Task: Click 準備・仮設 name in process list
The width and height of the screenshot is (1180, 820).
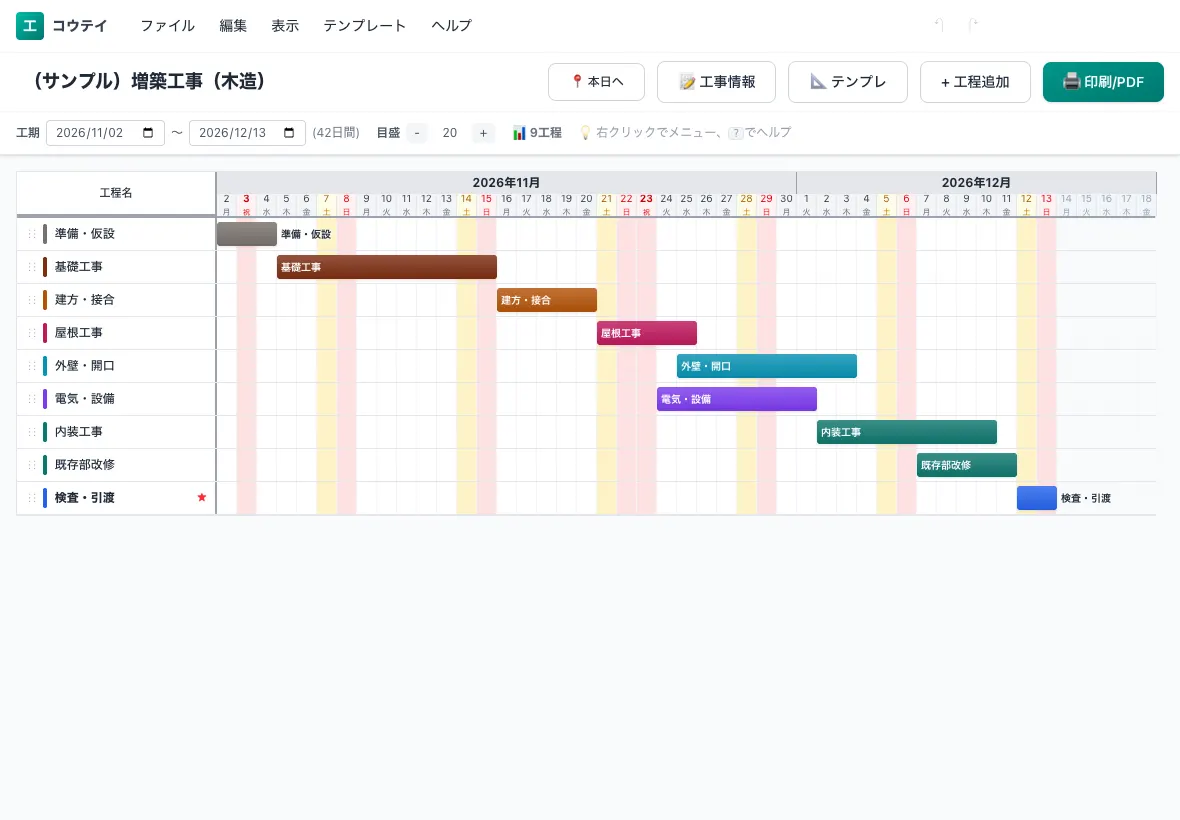Action: pyautogui.click(x=85, y=234)
